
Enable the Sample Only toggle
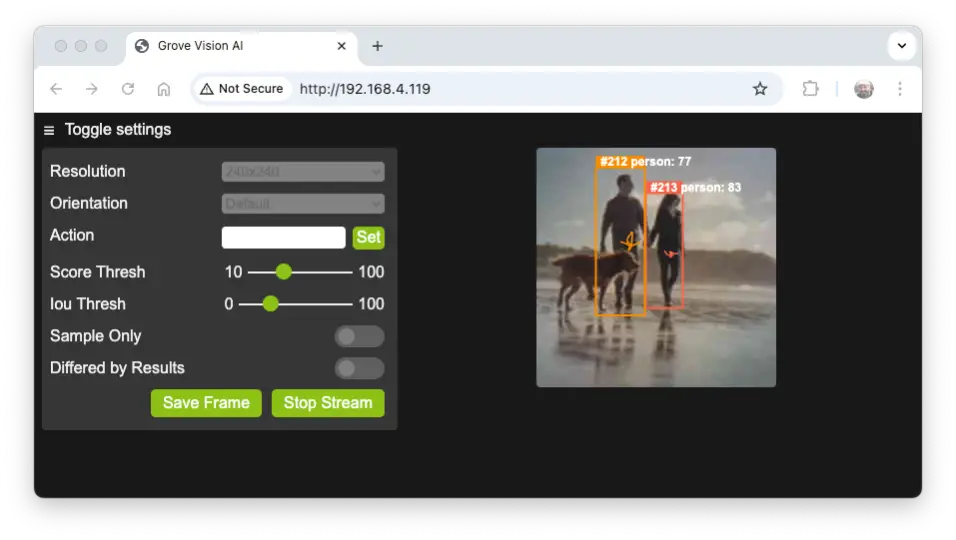point(359,337)
